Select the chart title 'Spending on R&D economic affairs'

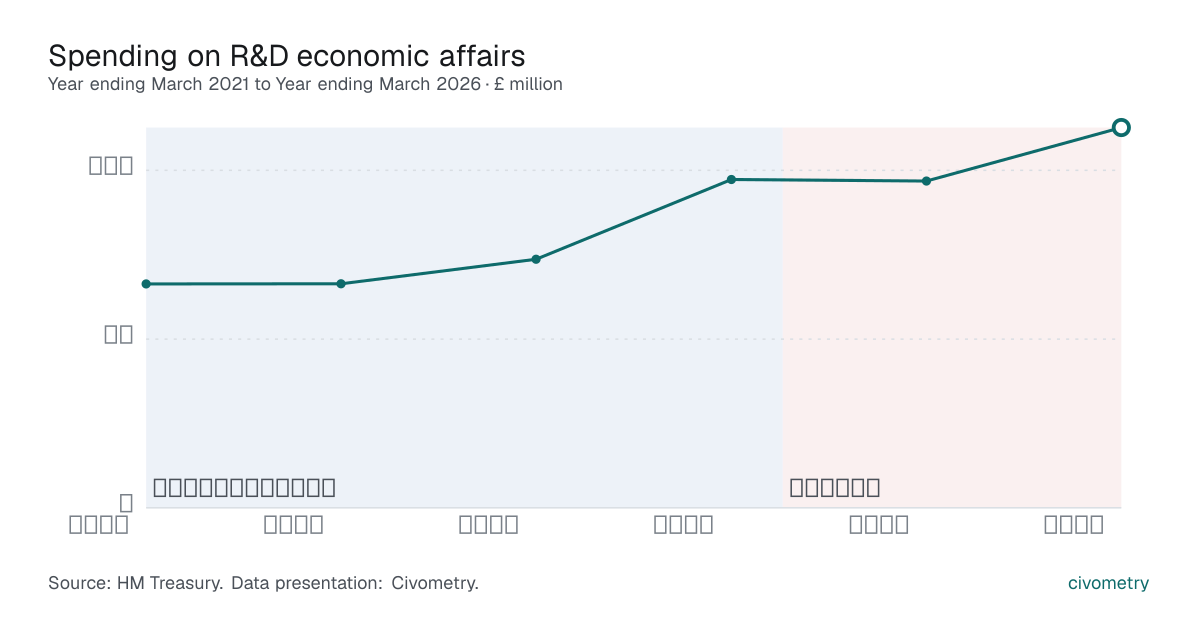(287, 55)
